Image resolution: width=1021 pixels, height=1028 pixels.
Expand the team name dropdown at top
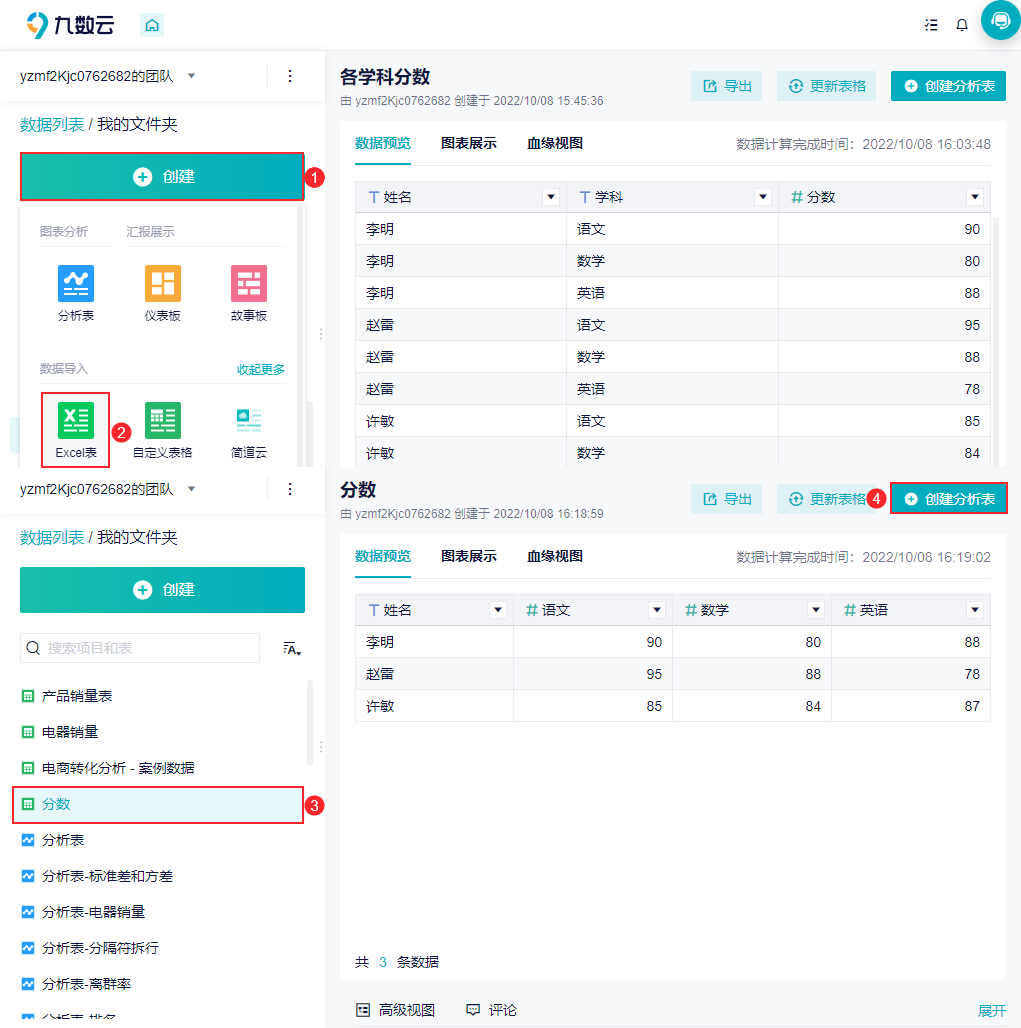point(191,76)
